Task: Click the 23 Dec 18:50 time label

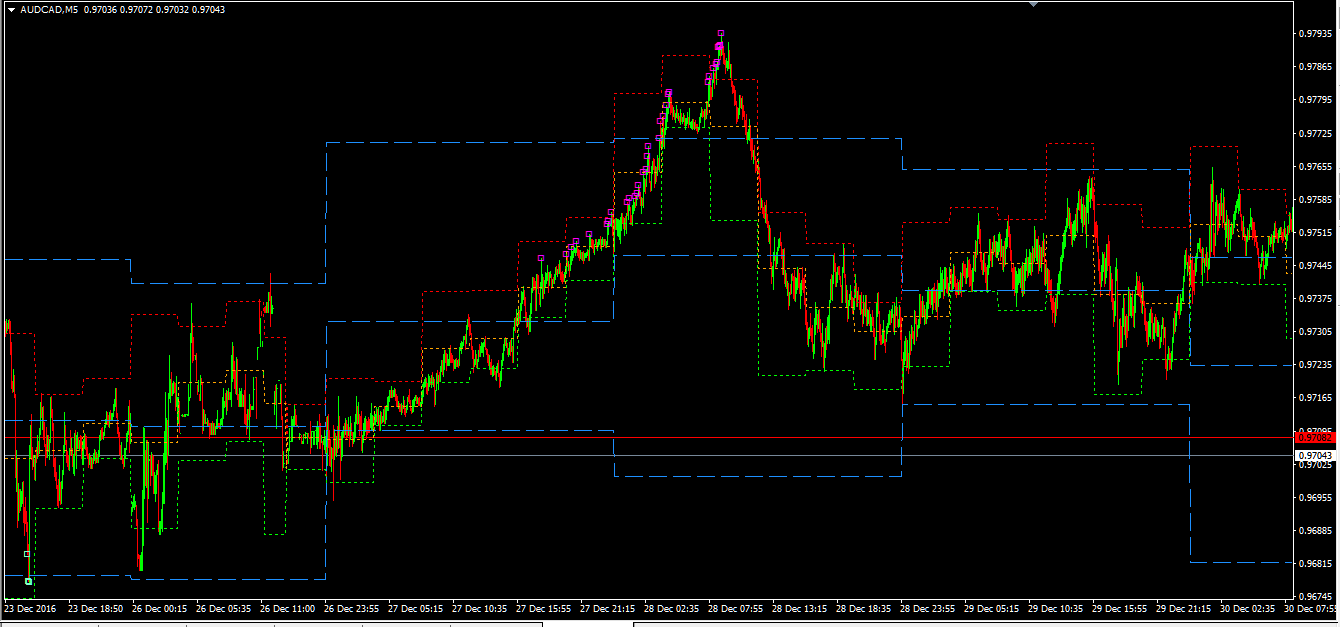Action: coord(95,608)
